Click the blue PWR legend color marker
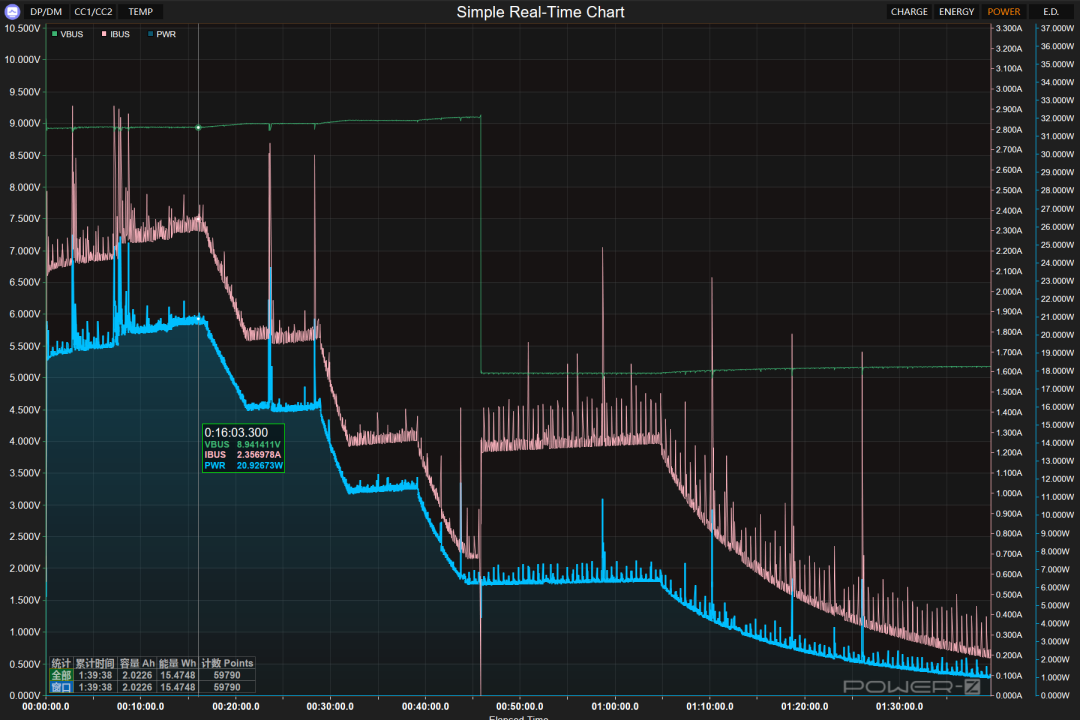This screenshot has width=1080, height=720. pyautogui.click(x=151, y=34)
